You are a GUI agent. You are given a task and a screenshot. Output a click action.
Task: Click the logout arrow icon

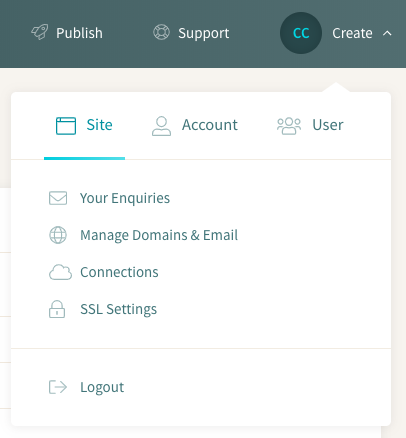[58, 387]
